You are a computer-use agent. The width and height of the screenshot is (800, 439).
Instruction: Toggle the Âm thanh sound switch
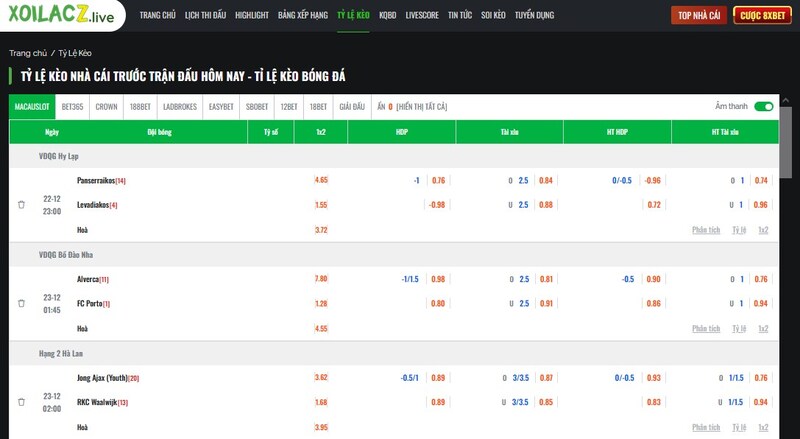pos(764,106)
